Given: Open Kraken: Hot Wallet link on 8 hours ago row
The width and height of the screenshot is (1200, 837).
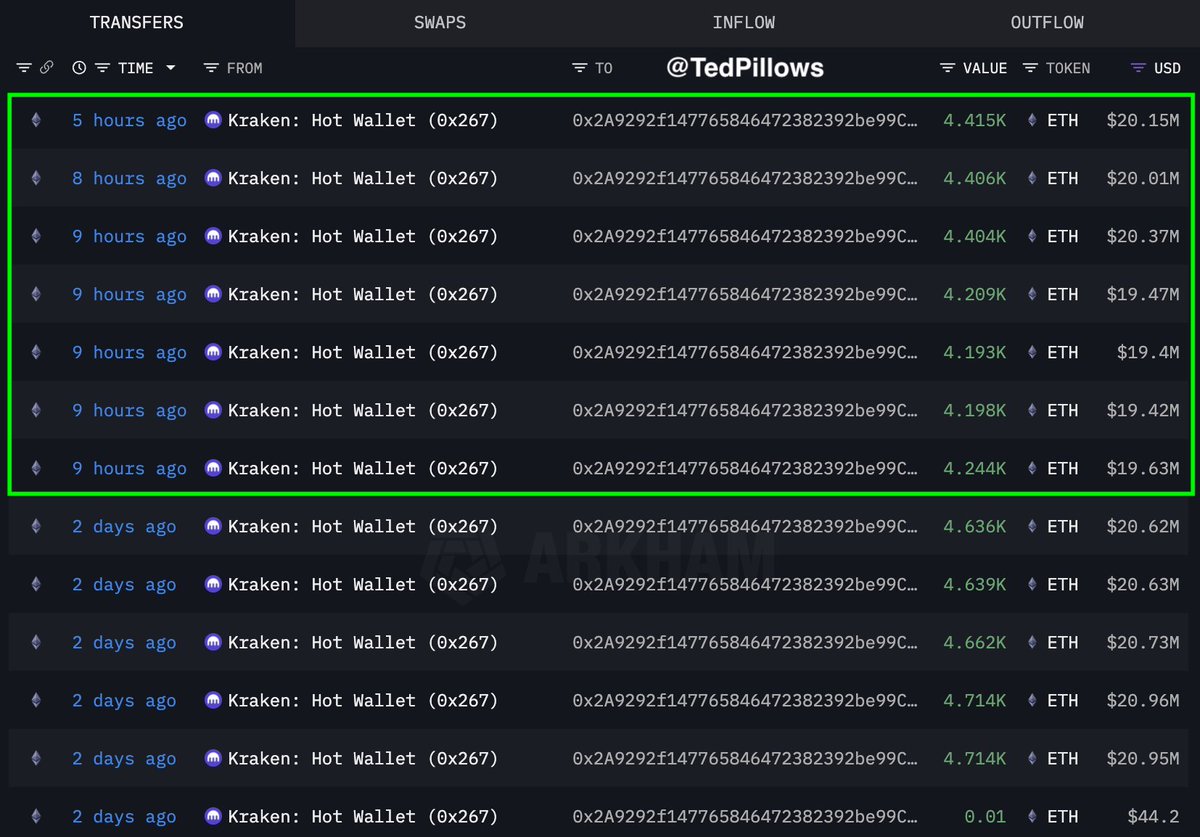Looking at the screenshot, I should 363,178.
